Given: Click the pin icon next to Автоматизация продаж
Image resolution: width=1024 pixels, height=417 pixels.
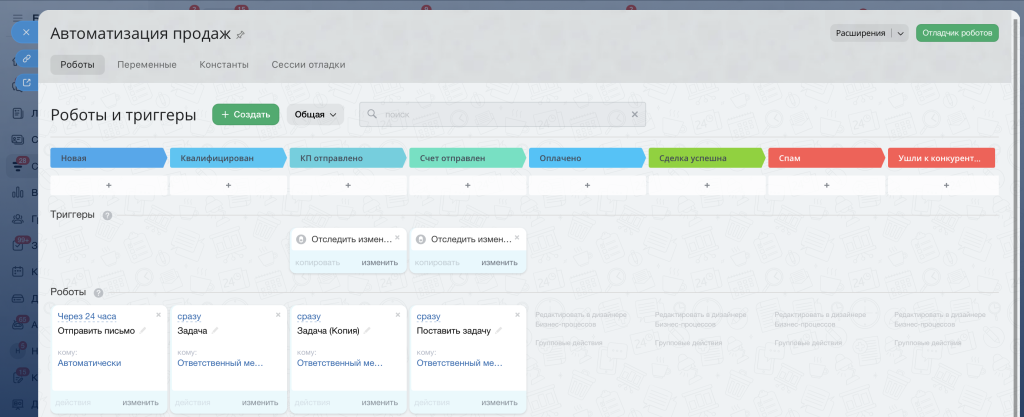Looking at the screenshot, I should [x=240, y=35].
